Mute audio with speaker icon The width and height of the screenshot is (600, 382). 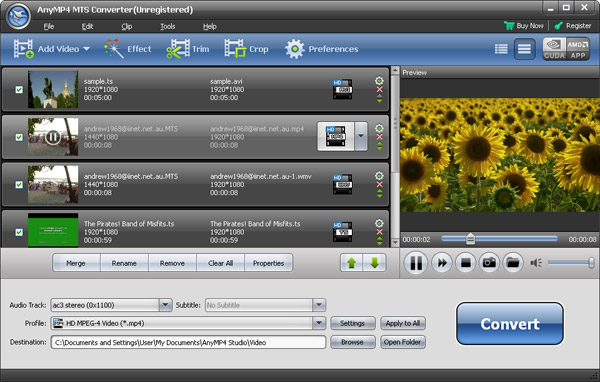[536, 263]
